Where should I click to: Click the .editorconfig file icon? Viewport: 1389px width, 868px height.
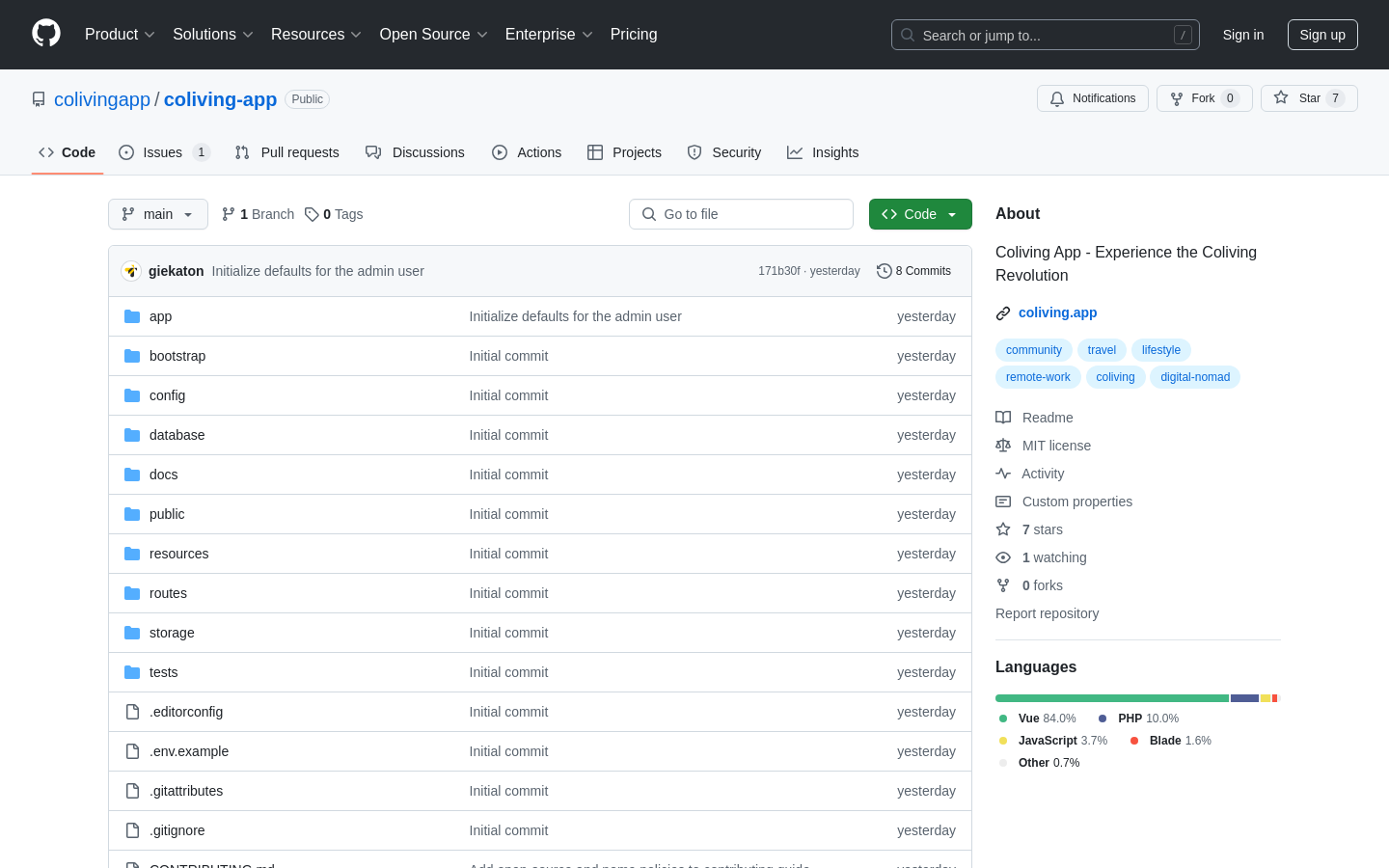pos(132,712)
